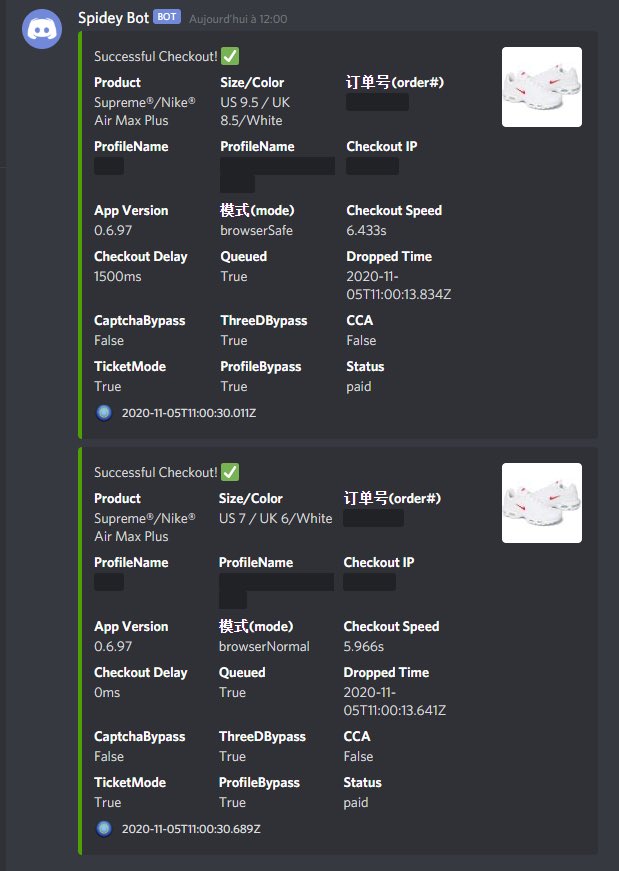Click the footer icon beside 2020-11-05T11:00:30.689Z
The width and height of the screenshot is (619, 871).
click(104, 829)
